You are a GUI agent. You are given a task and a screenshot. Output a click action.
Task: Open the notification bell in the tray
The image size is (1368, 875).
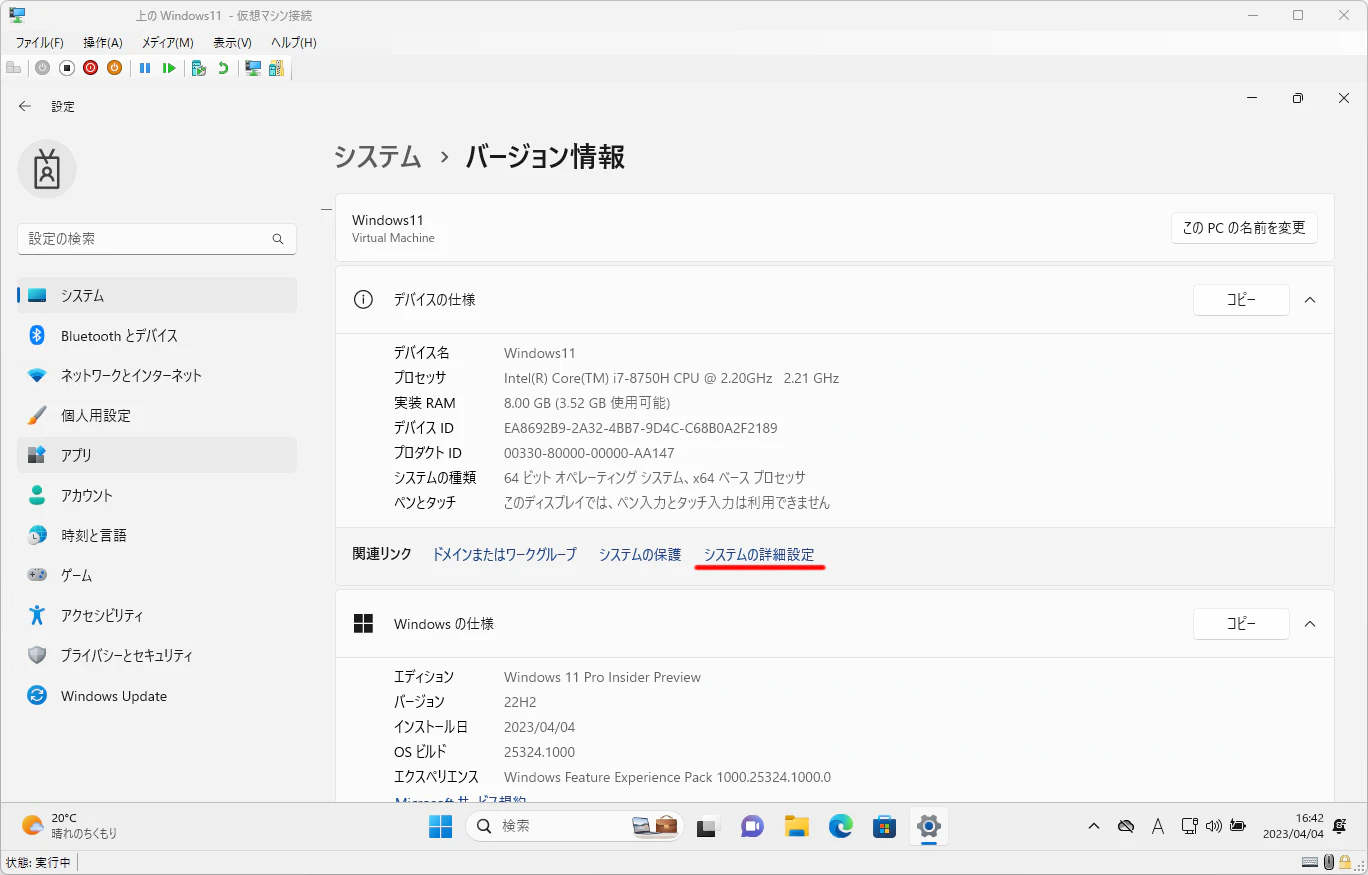coord(1340,826)
